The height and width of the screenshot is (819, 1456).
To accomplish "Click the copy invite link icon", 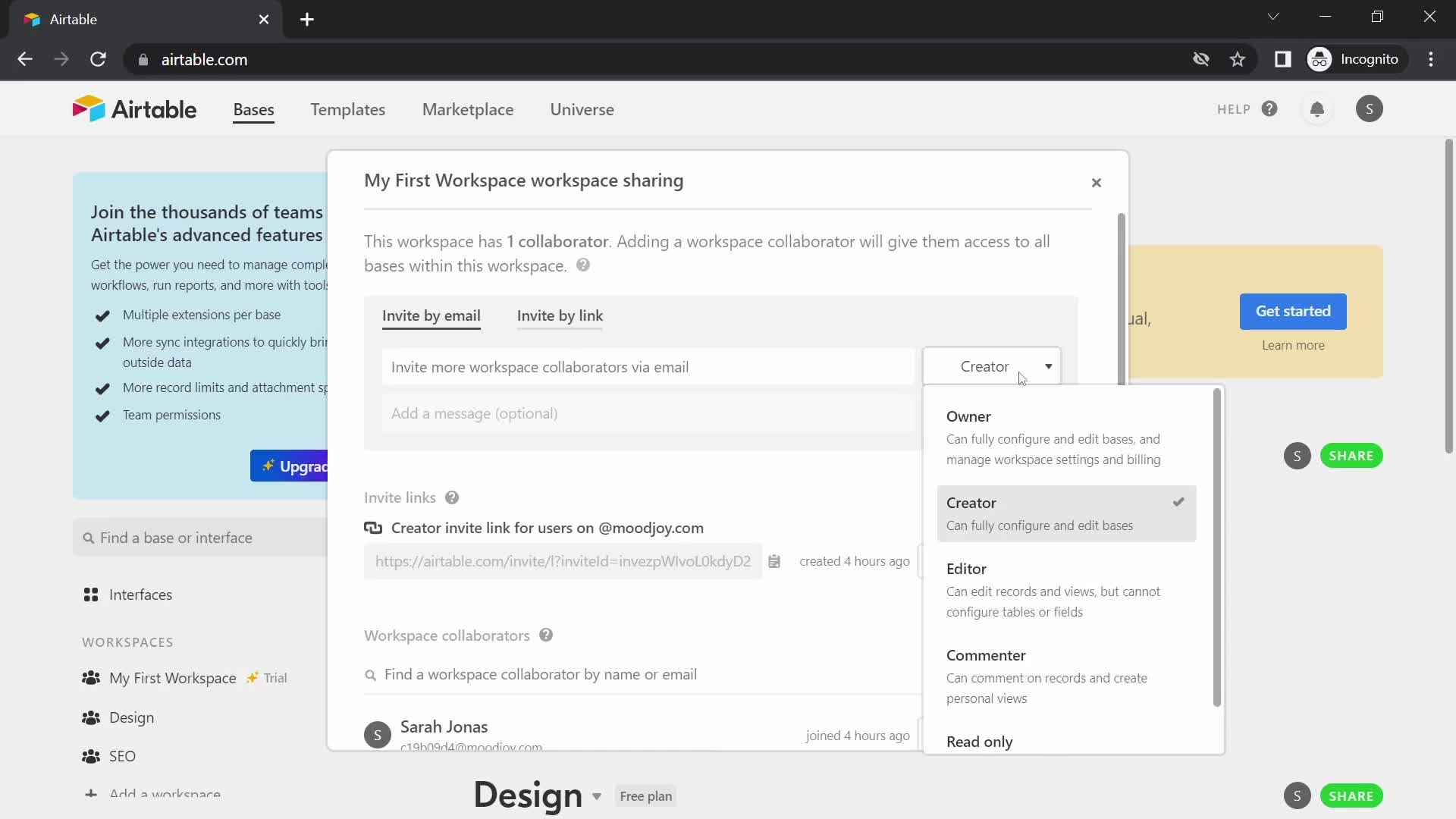I will point(774,561).
